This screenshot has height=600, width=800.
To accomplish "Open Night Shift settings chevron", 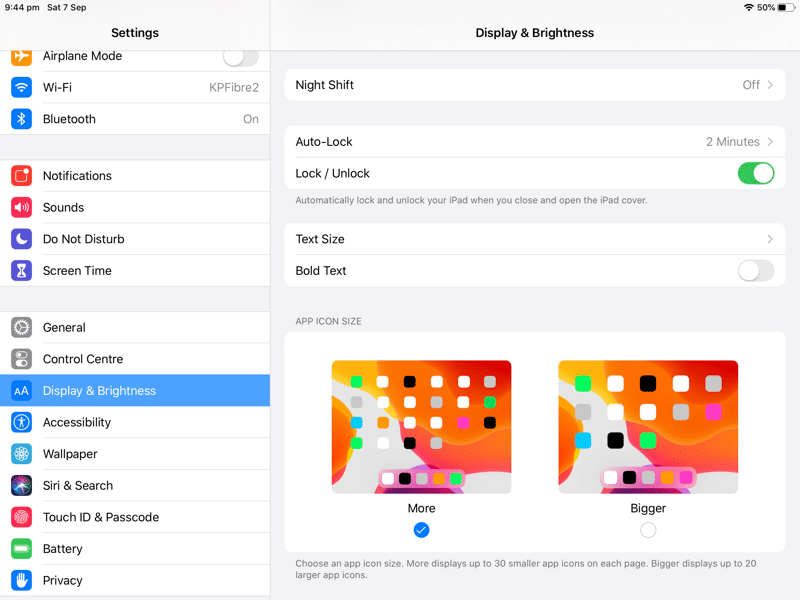I will [x=770, y=85].
